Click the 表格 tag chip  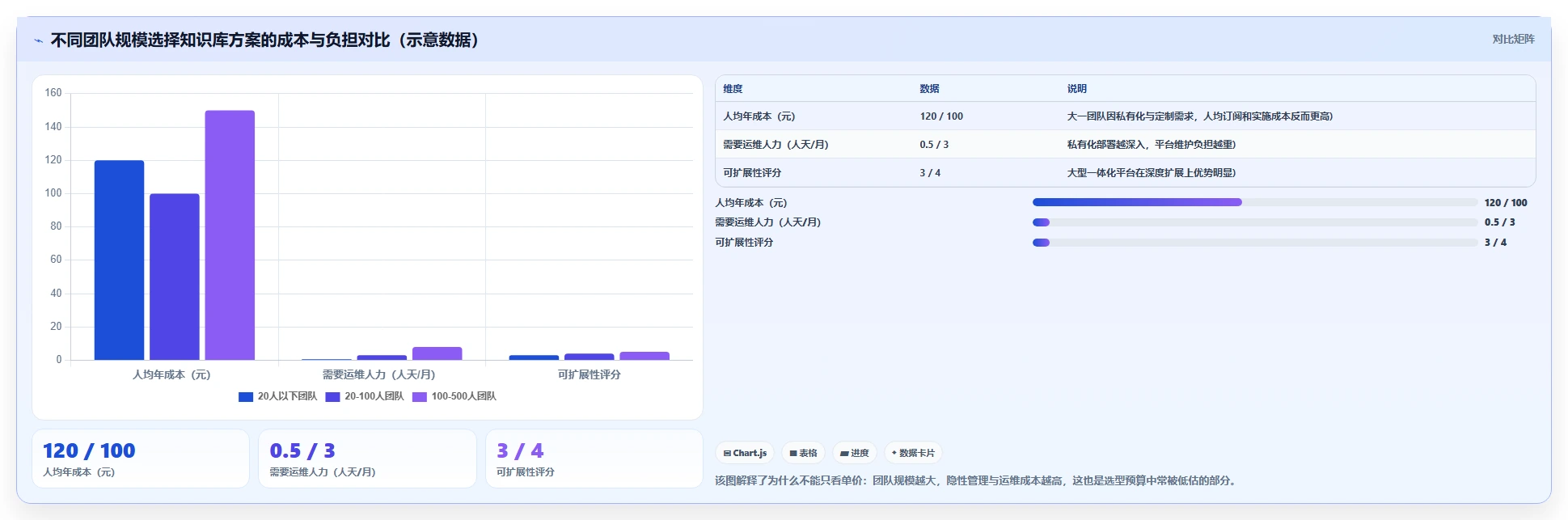803,453
